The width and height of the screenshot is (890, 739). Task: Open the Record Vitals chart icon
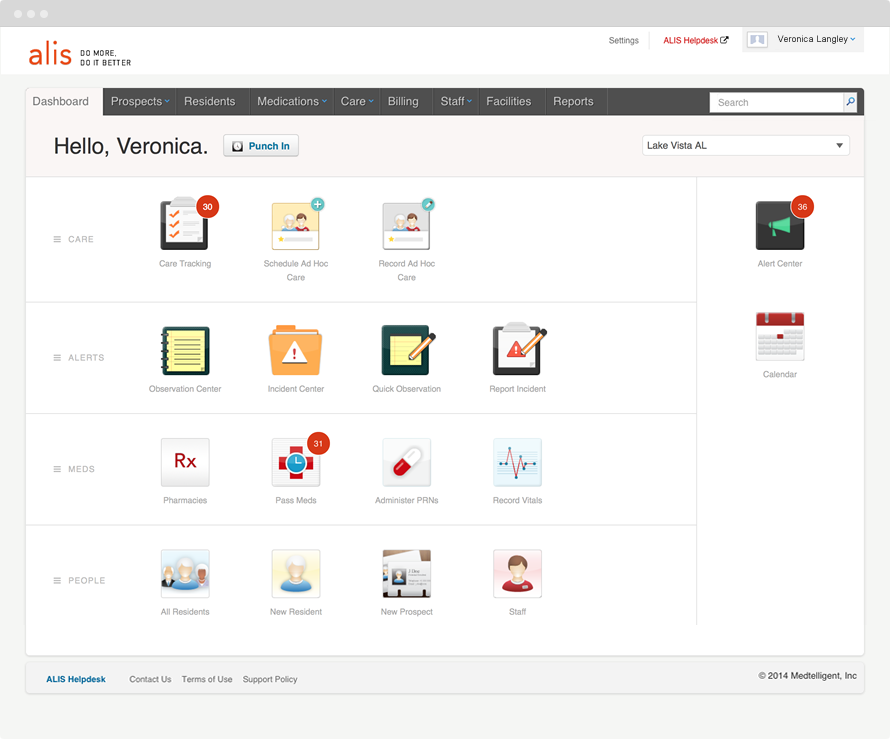(x=517, y=462)
